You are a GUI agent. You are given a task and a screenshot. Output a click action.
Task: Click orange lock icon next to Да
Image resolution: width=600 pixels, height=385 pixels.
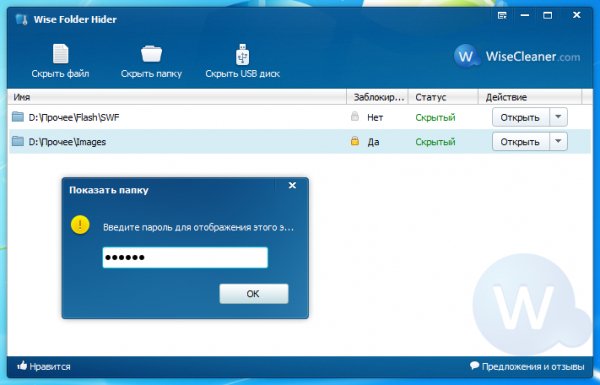pyautogui.click(x=355, y=141)
